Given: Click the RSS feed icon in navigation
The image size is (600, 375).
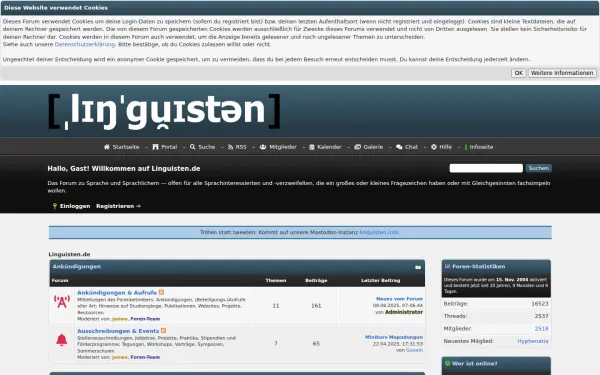Looking at the screenshot, I should (x=230, y=147).
